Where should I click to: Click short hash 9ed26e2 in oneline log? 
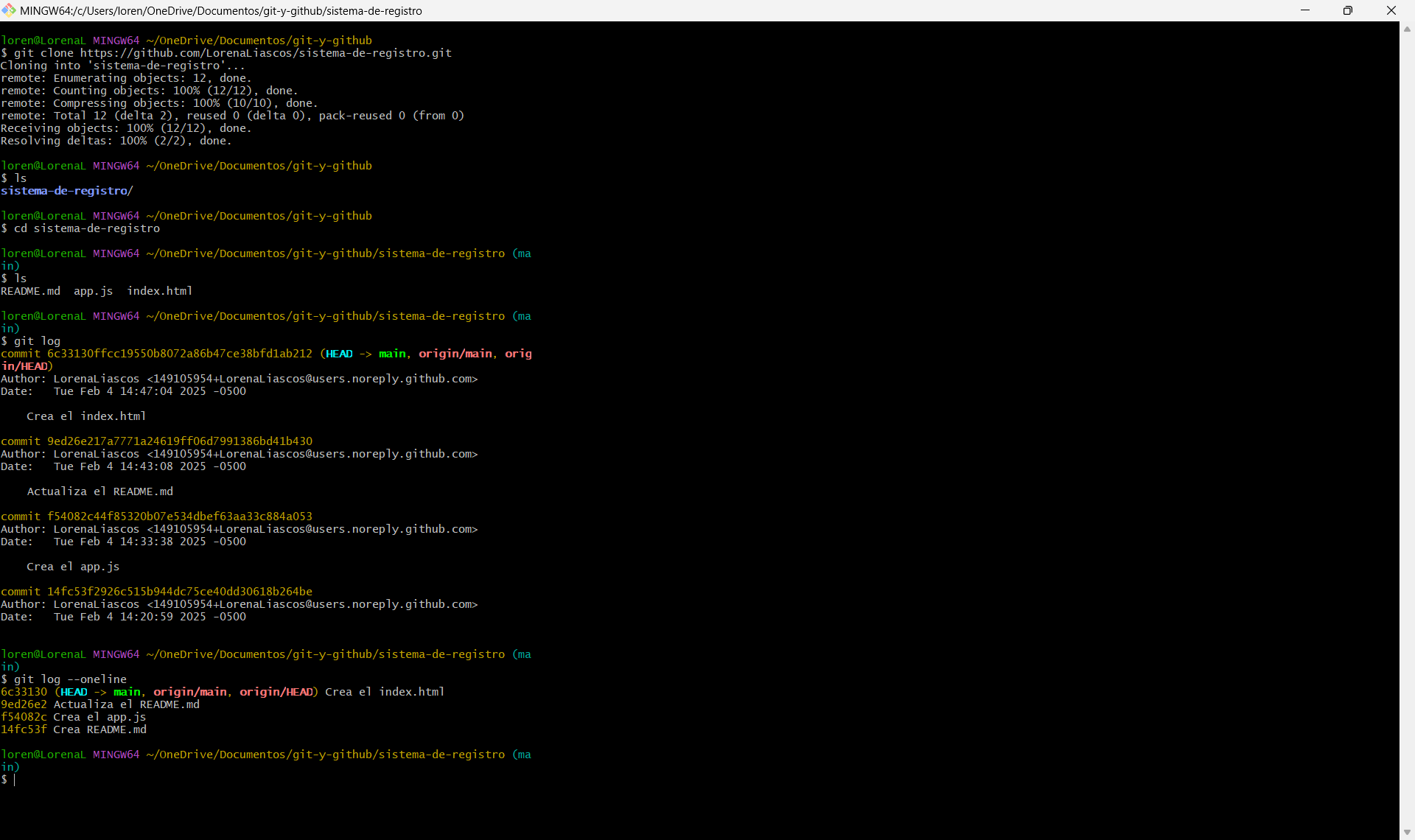click(24, 704)
